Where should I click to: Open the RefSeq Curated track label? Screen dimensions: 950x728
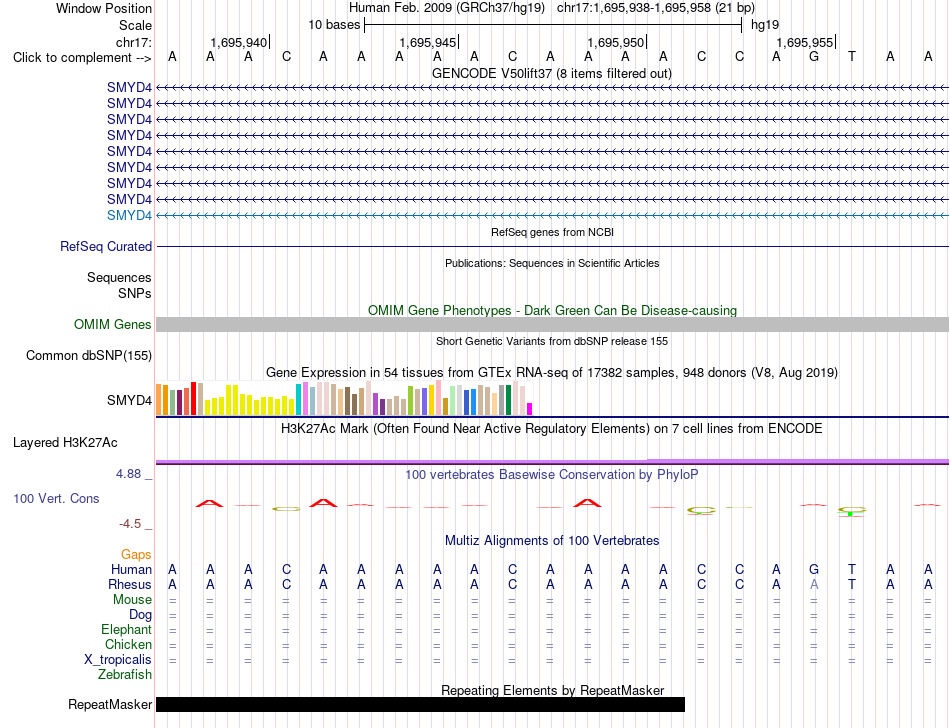pyautogui.click(x=106, y=247)
